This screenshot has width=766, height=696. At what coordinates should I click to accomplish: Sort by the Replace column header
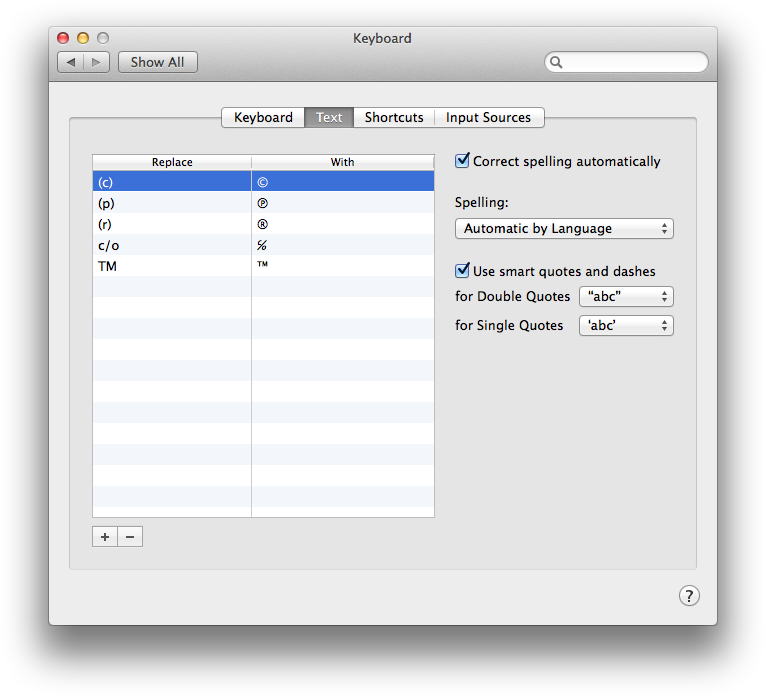click(x=172, y=162)
